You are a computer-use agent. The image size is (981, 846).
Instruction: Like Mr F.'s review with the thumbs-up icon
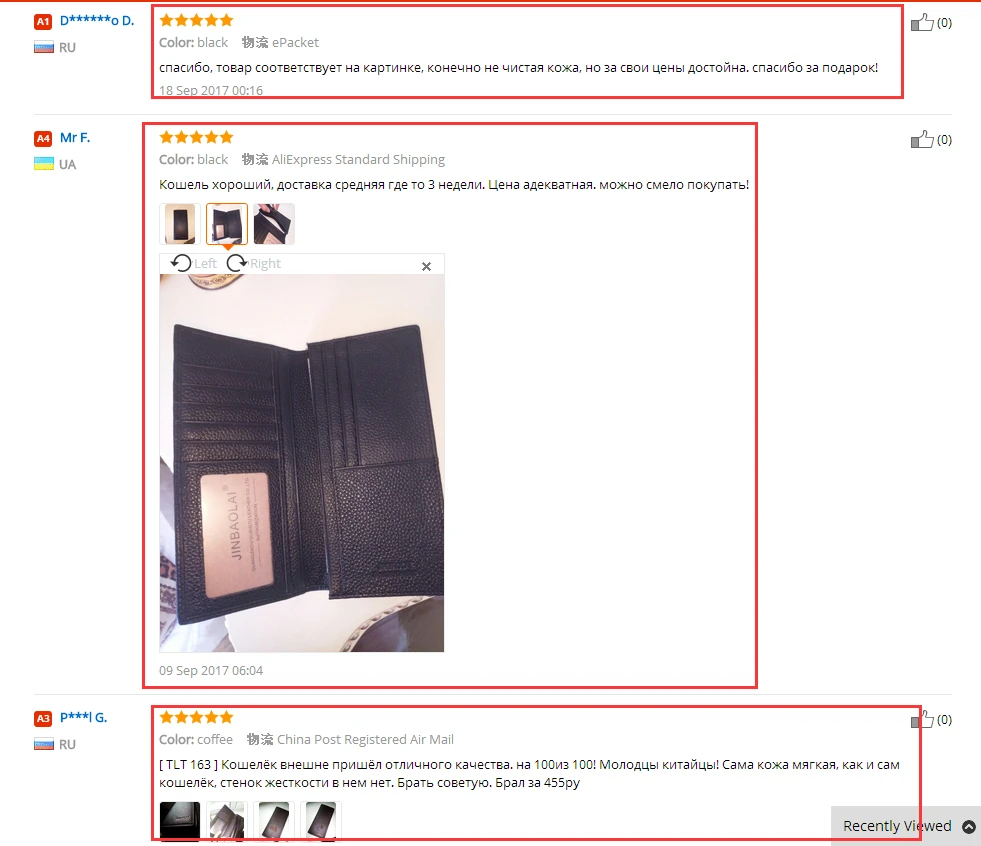click(922, 139)
